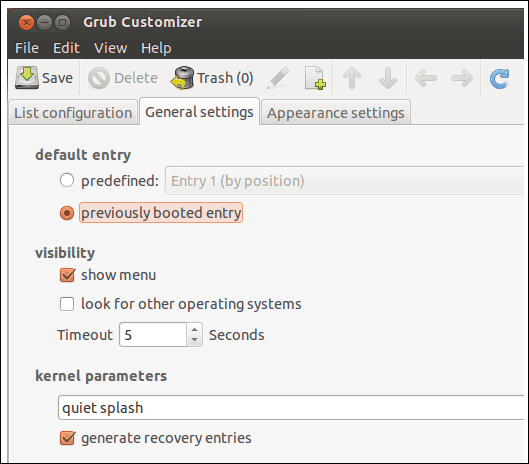The width and height of the screenshot is (529, 464).
Task: Click the blue reload icon
Action: coord(499,79)
